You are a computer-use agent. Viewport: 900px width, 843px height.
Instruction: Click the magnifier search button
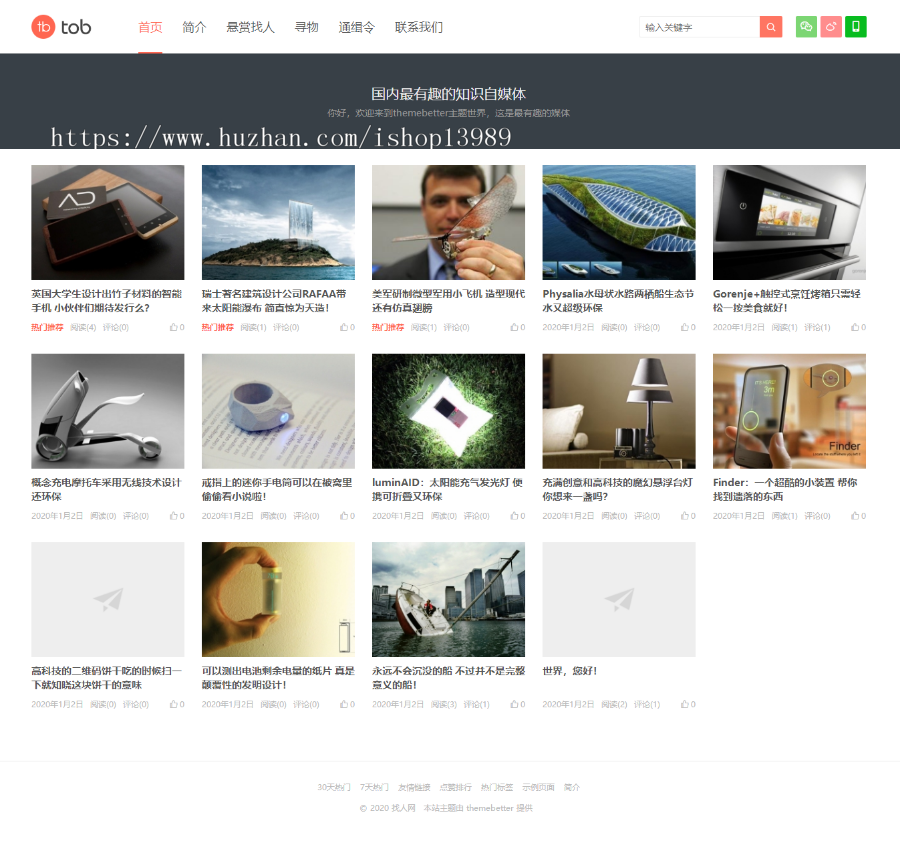(770, 27)
